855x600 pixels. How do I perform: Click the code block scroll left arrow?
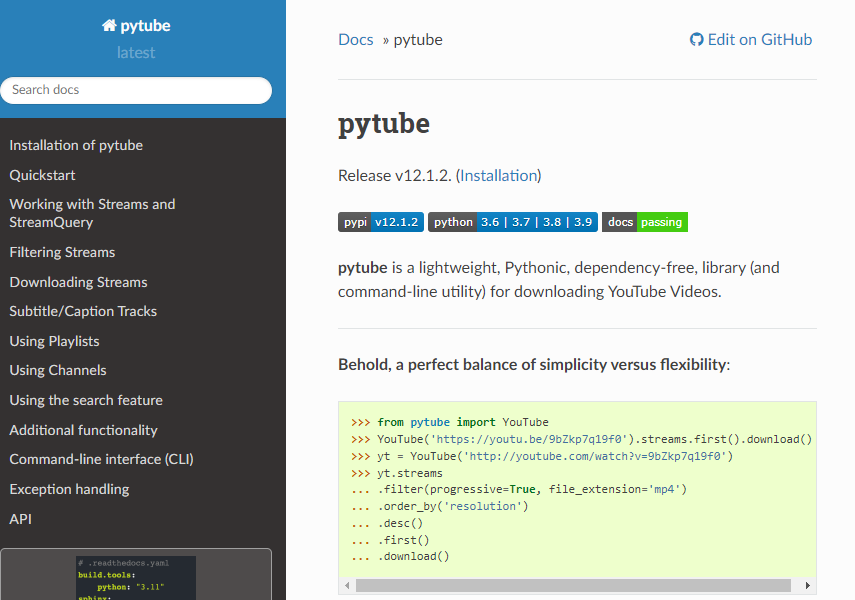(347, 585)
